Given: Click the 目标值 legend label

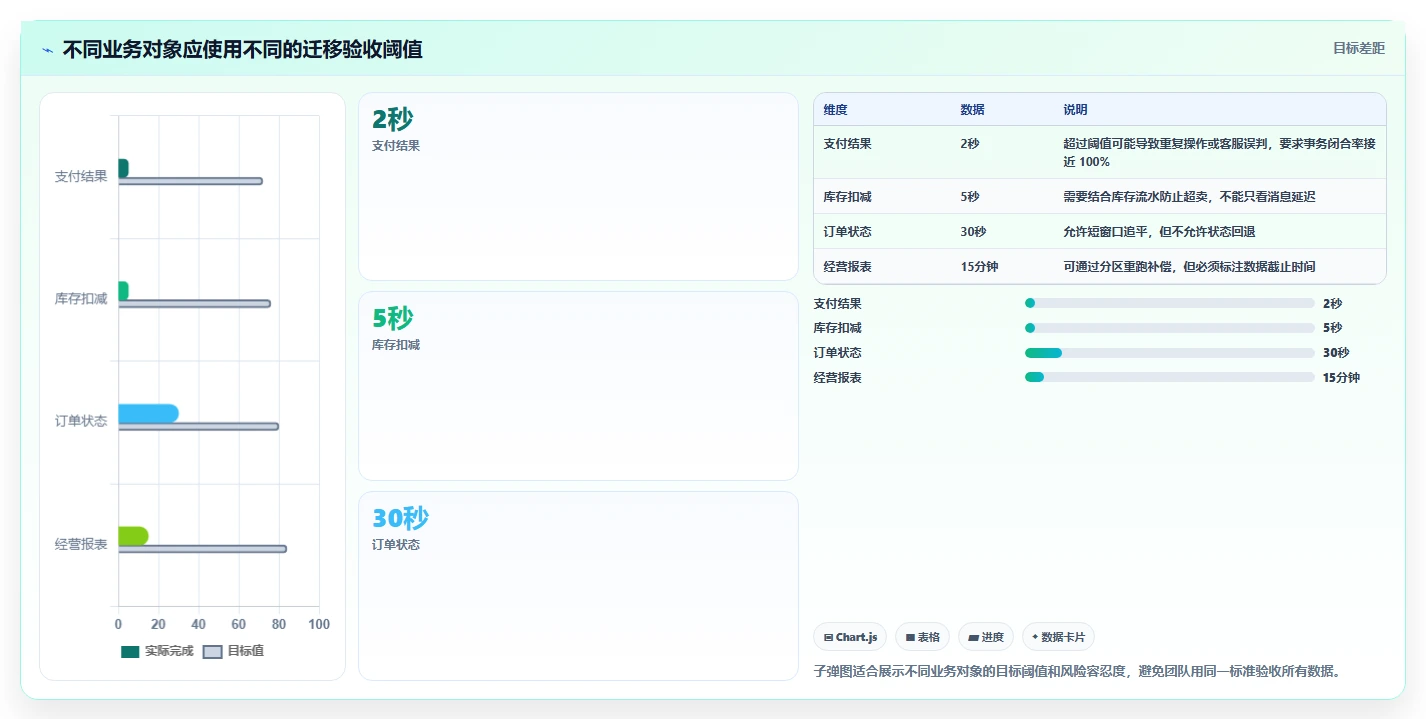Looking at the screenshot, I should click(245, 651).
